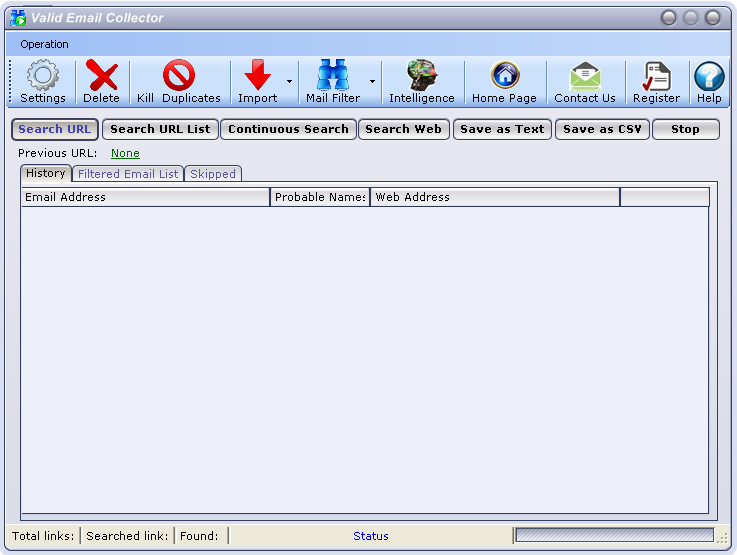Click the window resize grip
Image resolution: width=737 pixels, height=555 pixels.
point(723,539)
